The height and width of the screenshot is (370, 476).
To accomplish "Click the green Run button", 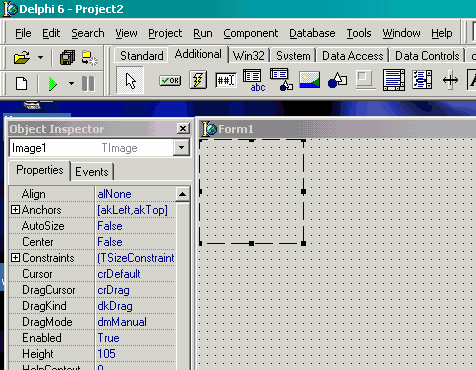I will tap(53, 84).
